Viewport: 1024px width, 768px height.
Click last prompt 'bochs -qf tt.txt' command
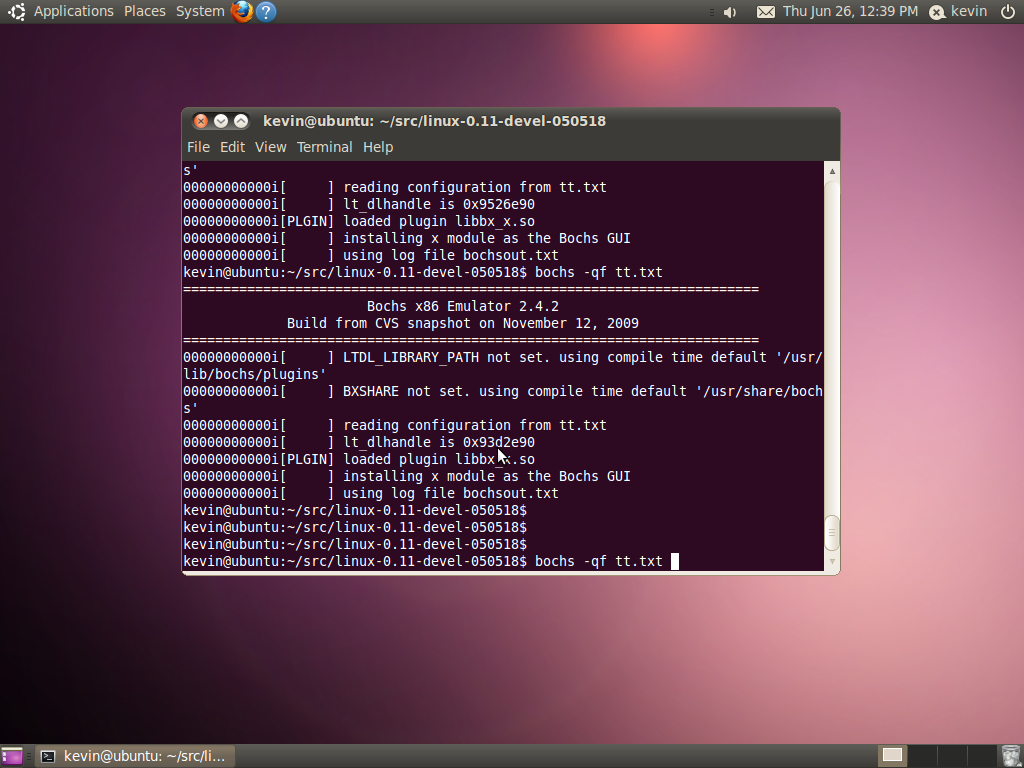(599, 561)
